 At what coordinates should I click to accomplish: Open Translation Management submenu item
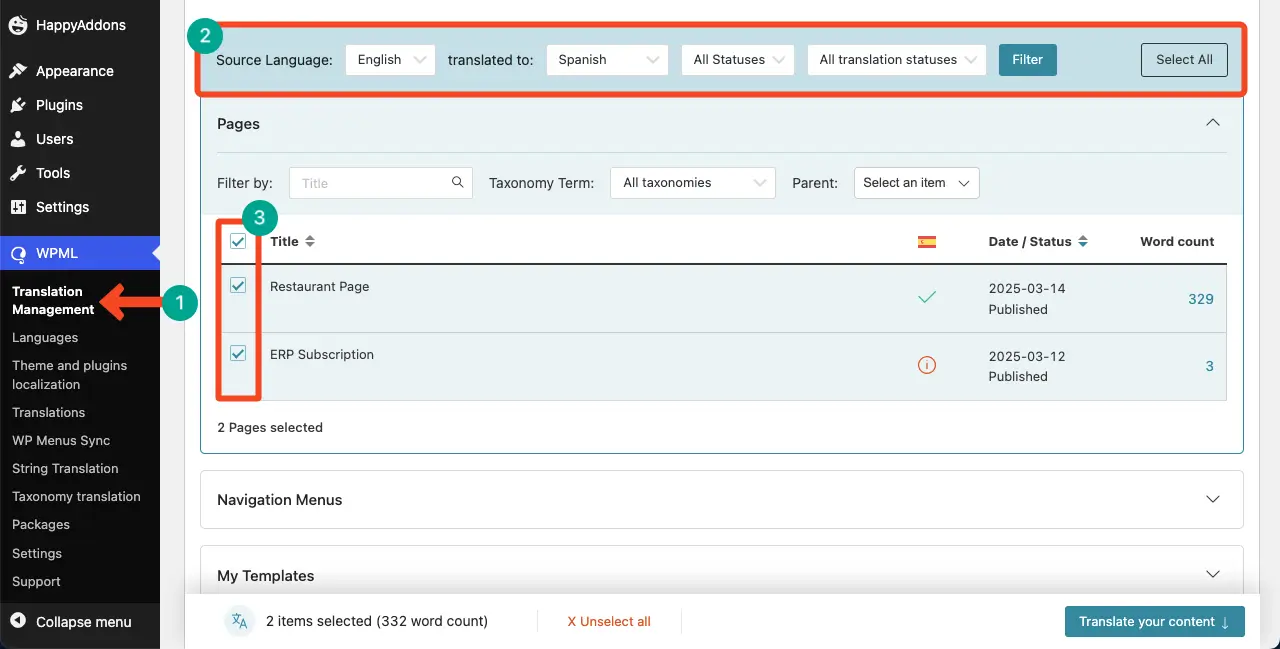point(53,300)
